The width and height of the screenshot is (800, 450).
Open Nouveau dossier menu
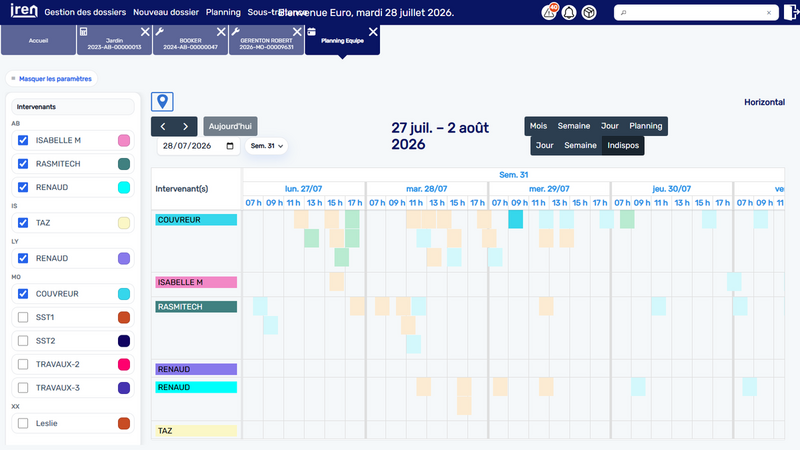point(166,12)
